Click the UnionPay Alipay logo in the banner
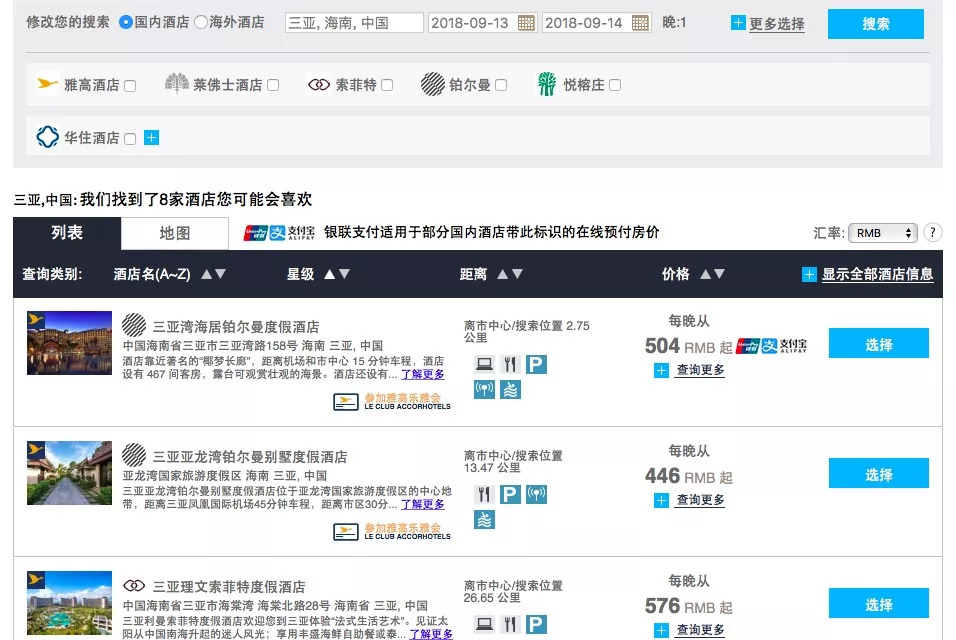The height and width of the screenshot is (640, 956). [279, 233]
